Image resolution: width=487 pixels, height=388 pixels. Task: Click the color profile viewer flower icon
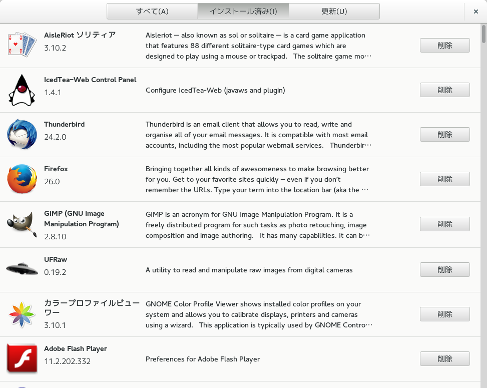click(x=22, y=314)
